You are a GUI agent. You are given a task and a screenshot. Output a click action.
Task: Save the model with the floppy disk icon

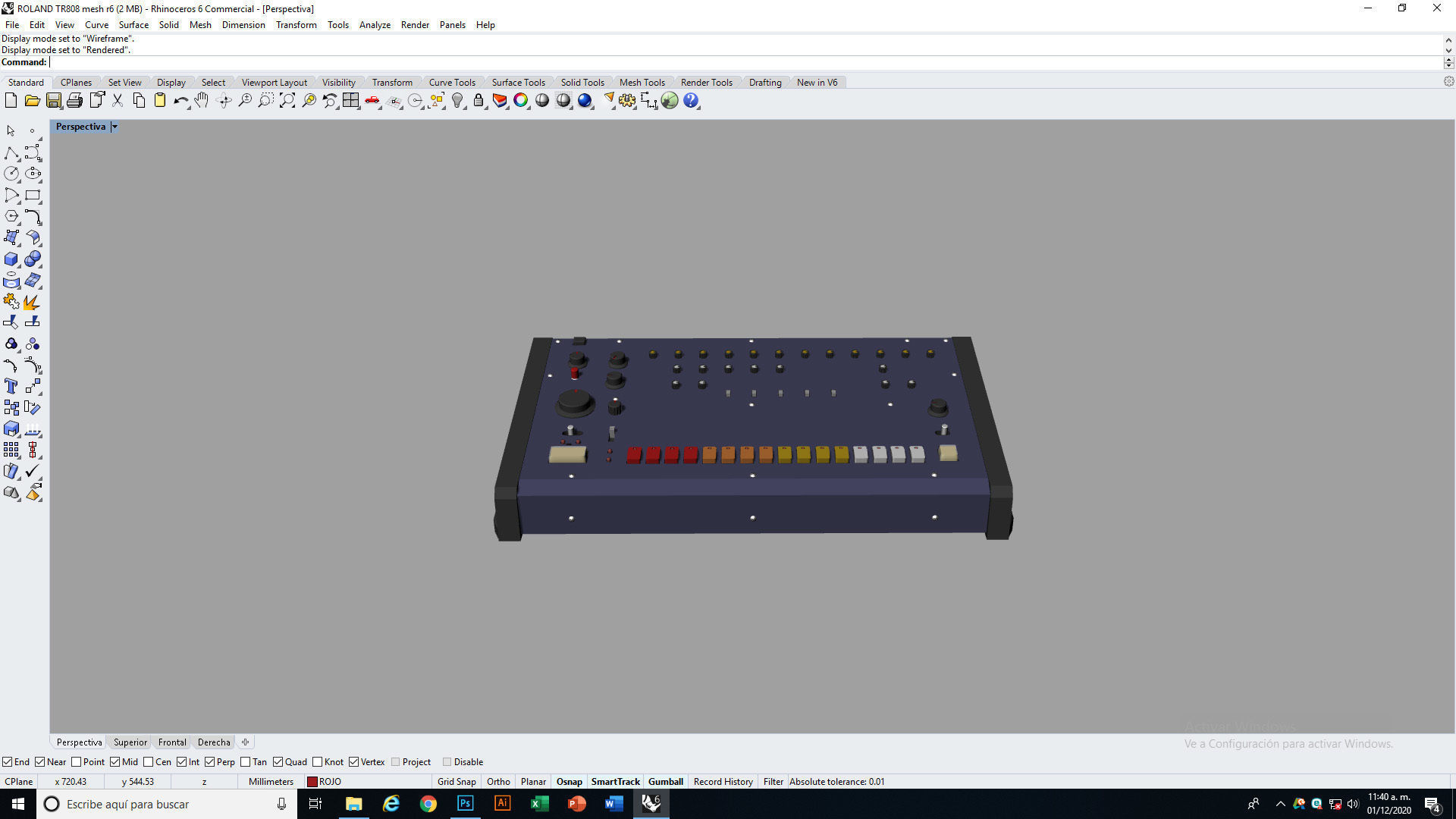pyautogui.click(x=53, y=101)
